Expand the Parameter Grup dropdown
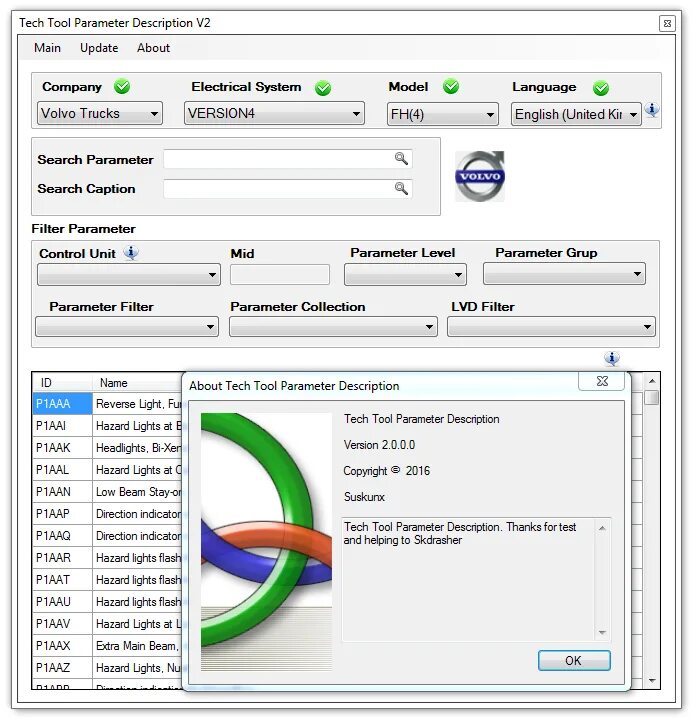Viewport: 700px width, 721px height. tap(564, 274)
